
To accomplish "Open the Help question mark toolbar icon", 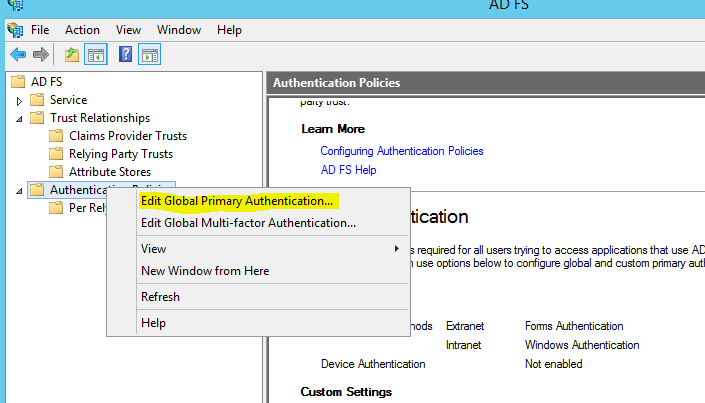I will point(125,54).
